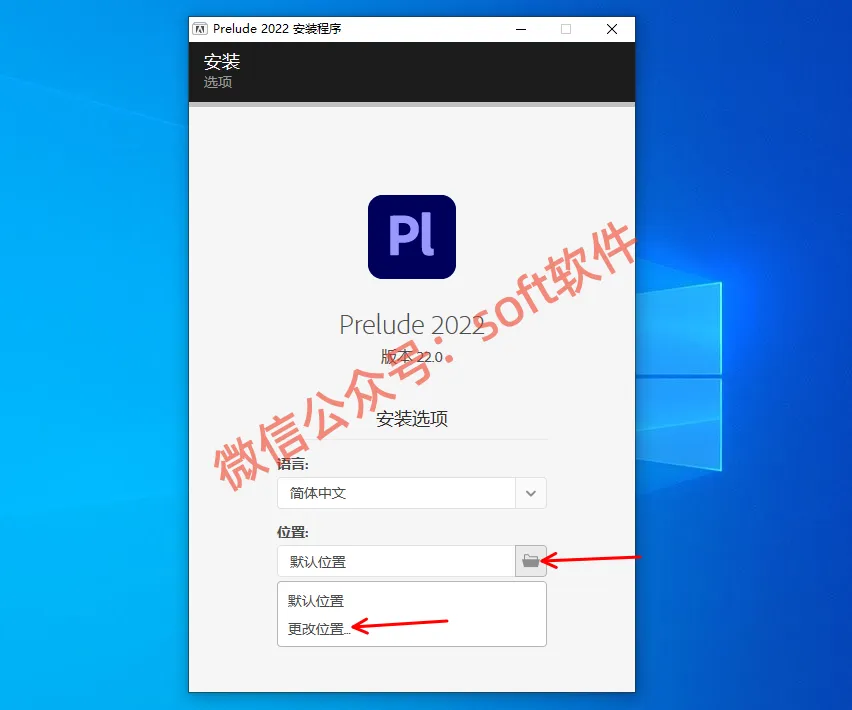Click the 默认位置 location field
The image size is (852, 710).
tap(396, 561)
